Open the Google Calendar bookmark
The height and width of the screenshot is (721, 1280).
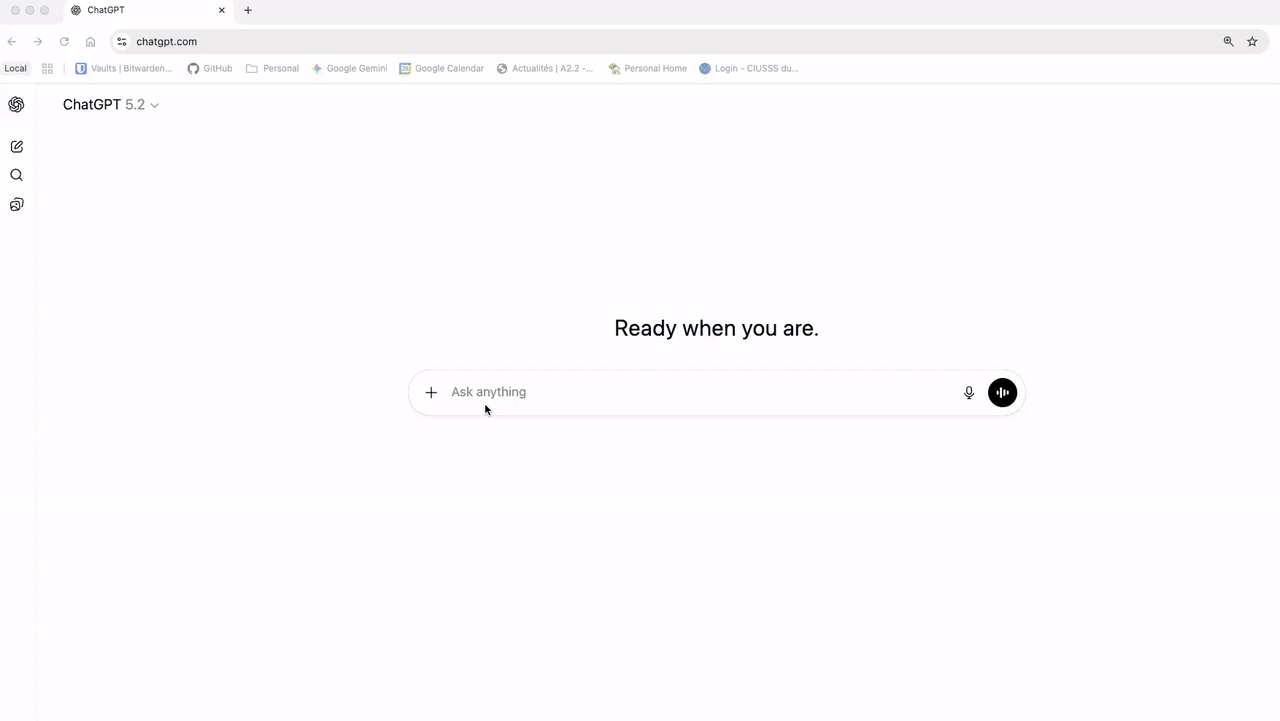tap(441, 69)
